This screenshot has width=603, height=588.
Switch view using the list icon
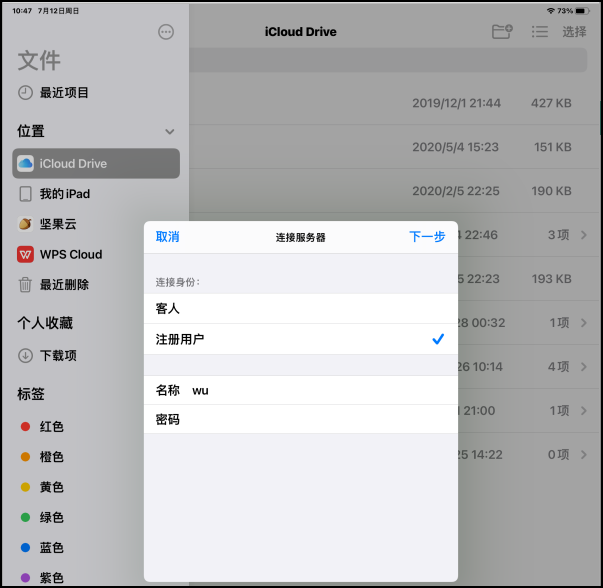pyautogui.click(x=540, y=32)
